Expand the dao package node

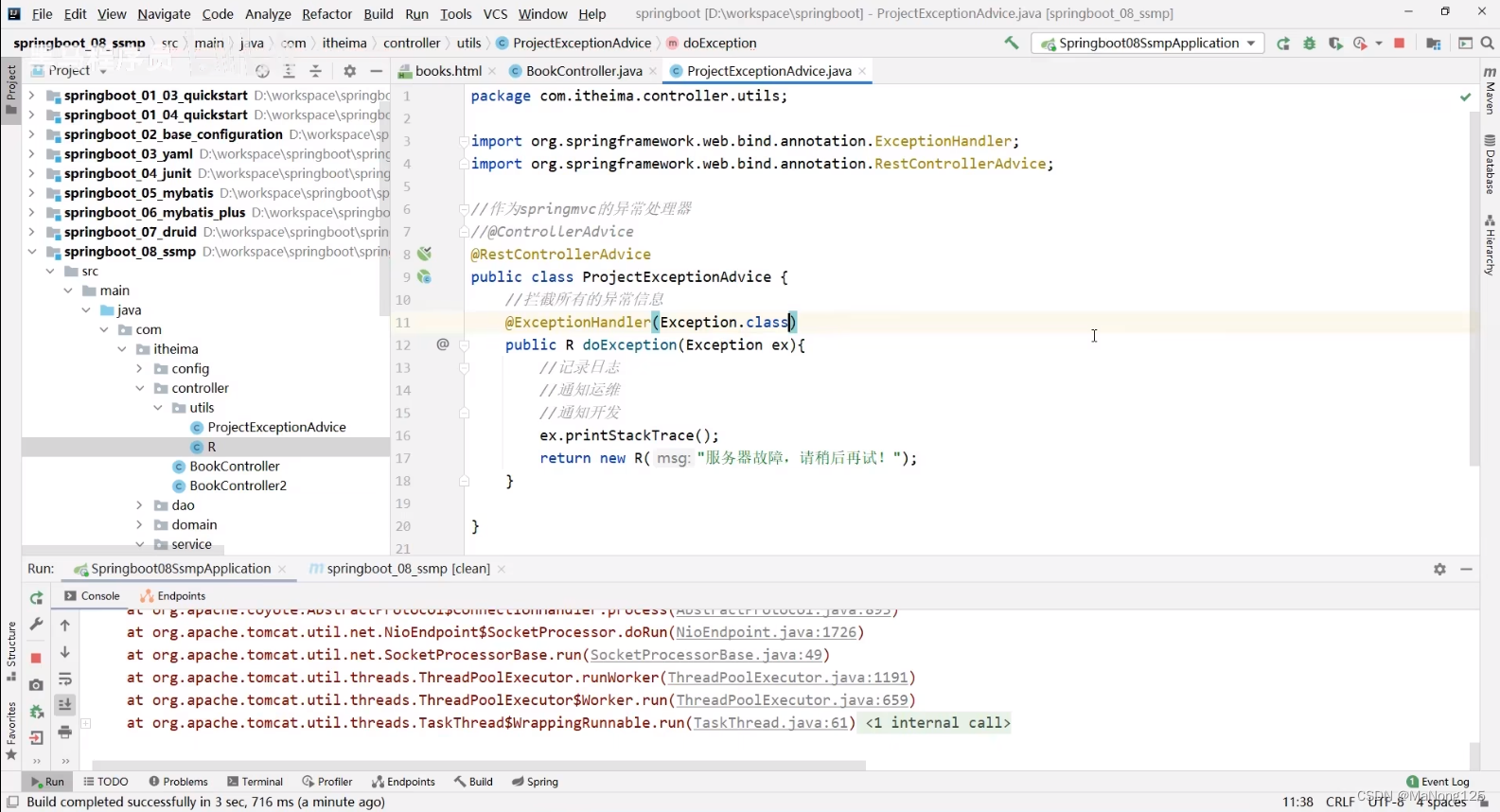[x=139, y=505]
